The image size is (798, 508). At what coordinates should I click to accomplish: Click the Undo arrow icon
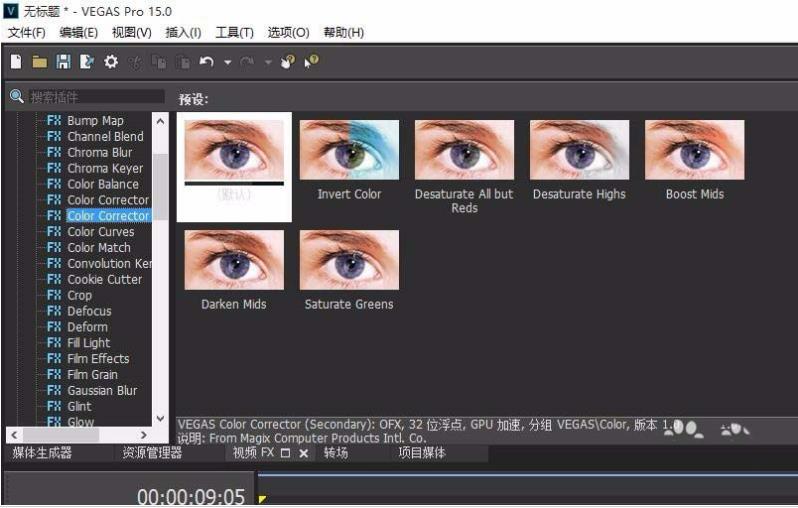(206, 62)
